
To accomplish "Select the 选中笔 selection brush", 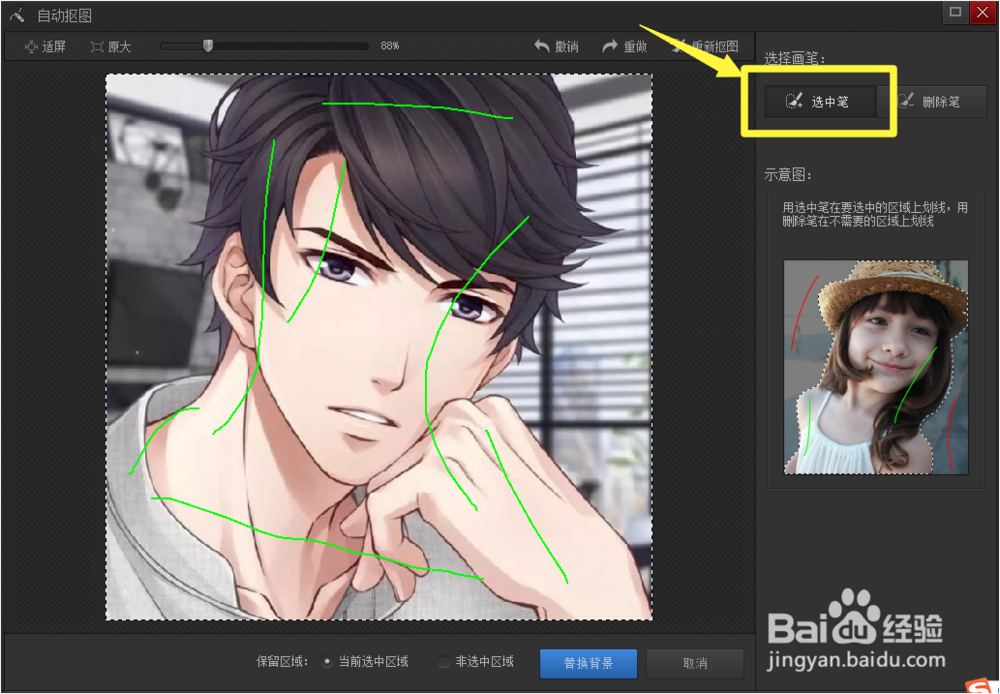I will [821, 101].
